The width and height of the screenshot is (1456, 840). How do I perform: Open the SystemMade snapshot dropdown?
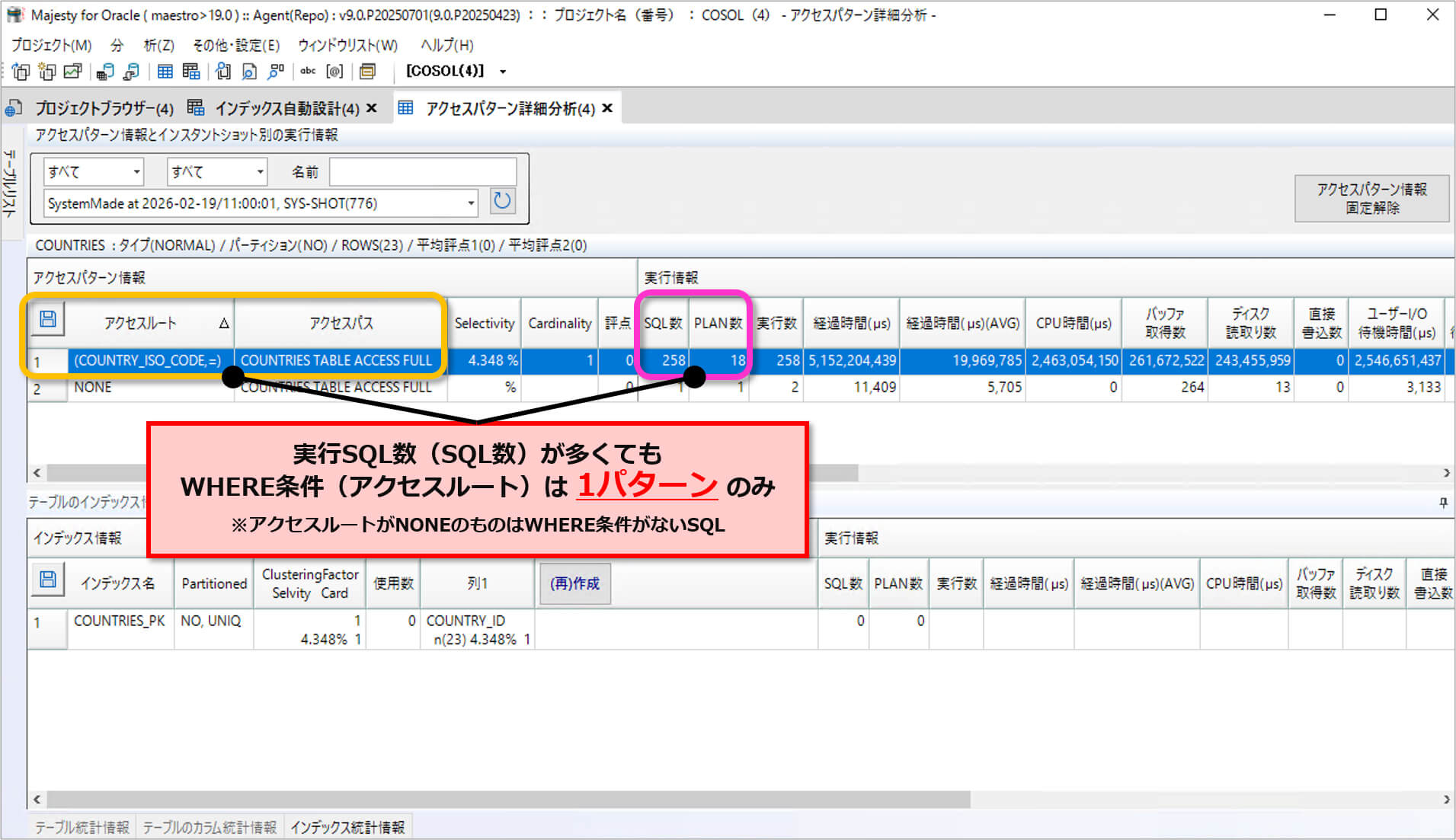click(261, 203)
